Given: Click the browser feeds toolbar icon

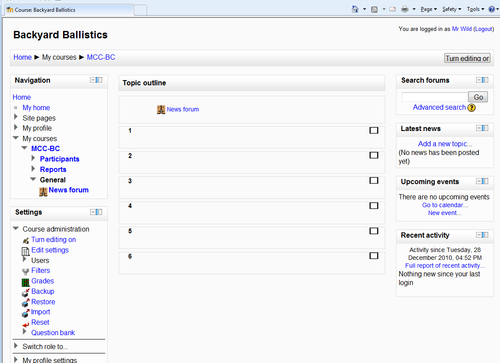Looking at the screenshot, I should [374, 9].
